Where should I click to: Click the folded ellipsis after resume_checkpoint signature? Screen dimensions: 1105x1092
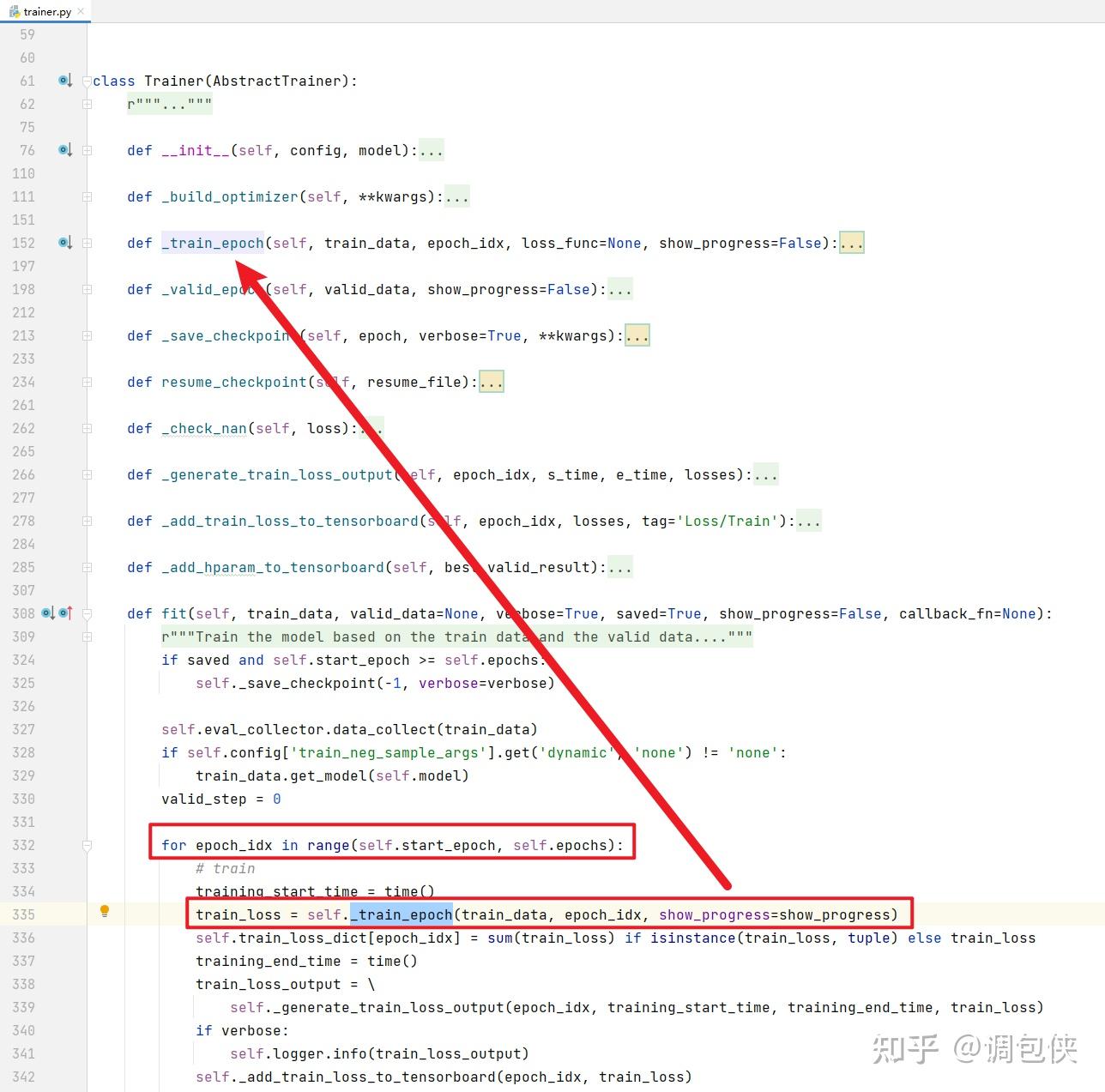pos(491,383)
